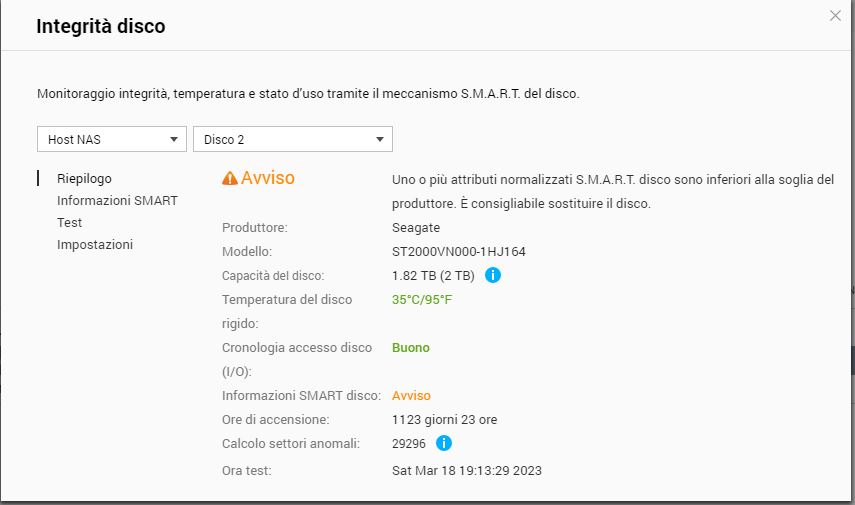Click the Seagate manufacturer name
Image resolution: width=855 pixels, height=505 pixels.
(x=416, y=228)
